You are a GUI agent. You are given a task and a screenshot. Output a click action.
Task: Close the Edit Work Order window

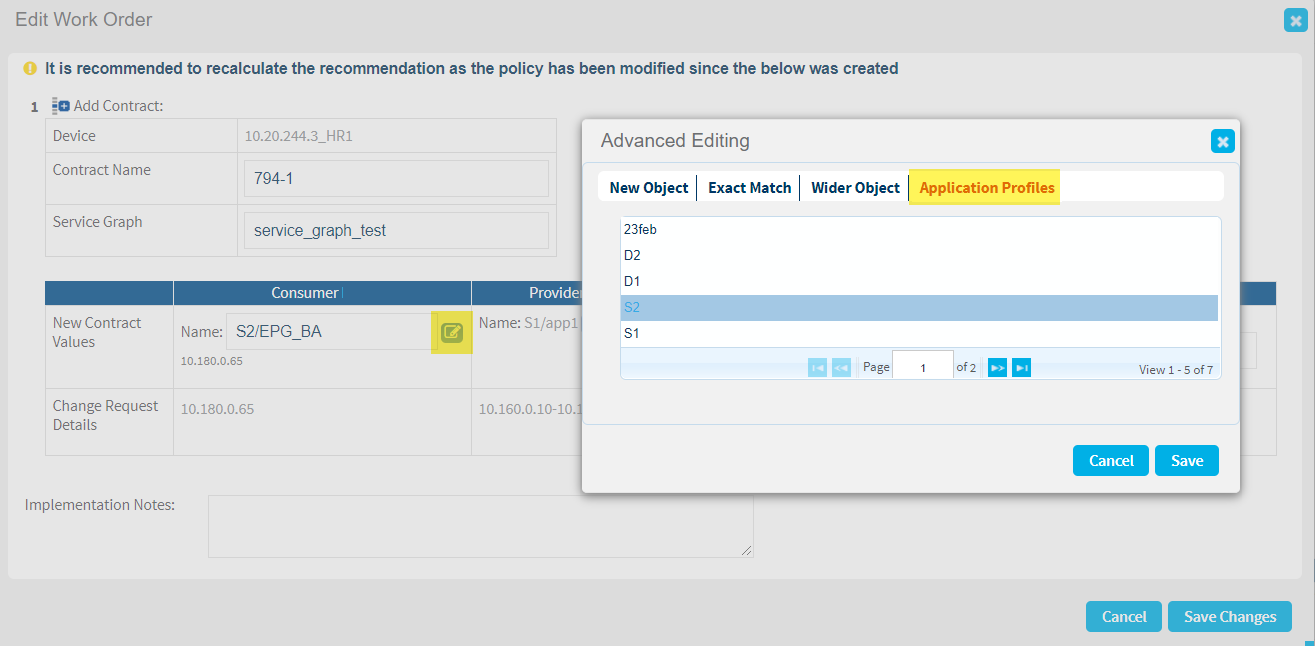(1295, 20)
